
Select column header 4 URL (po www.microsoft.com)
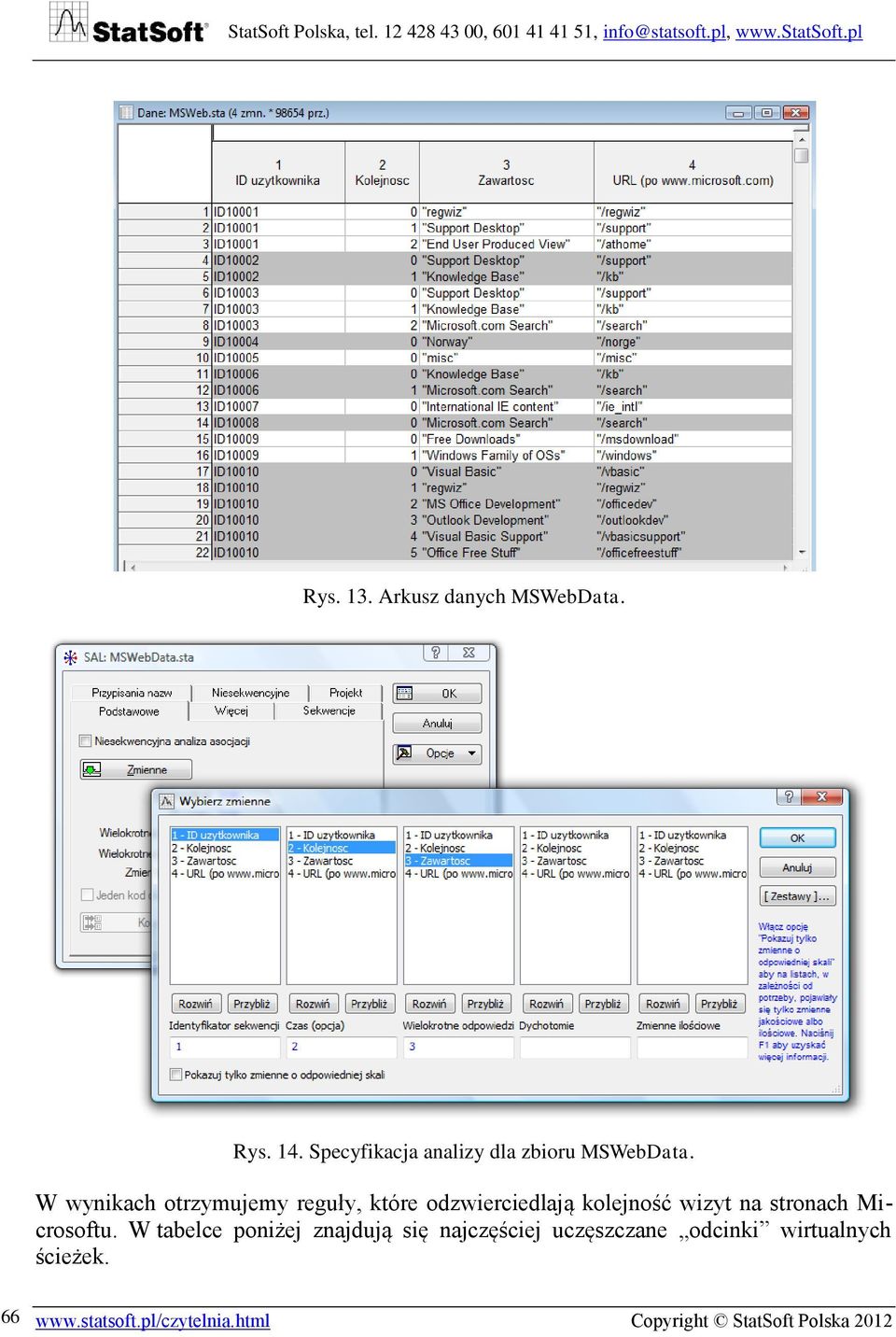tap(693, 173)
